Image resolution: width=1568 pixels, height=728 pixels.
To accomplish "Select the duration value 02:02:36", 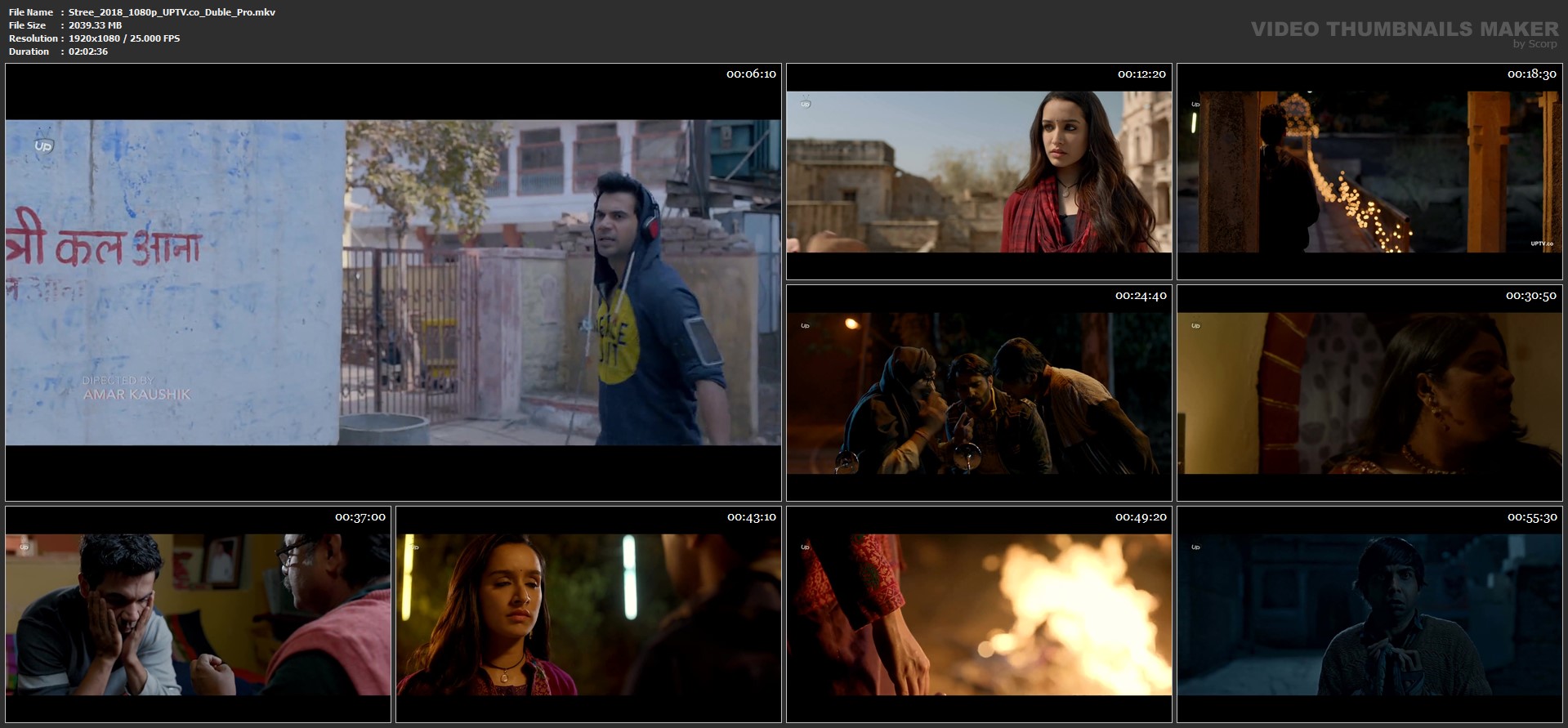I will (88, 51).
